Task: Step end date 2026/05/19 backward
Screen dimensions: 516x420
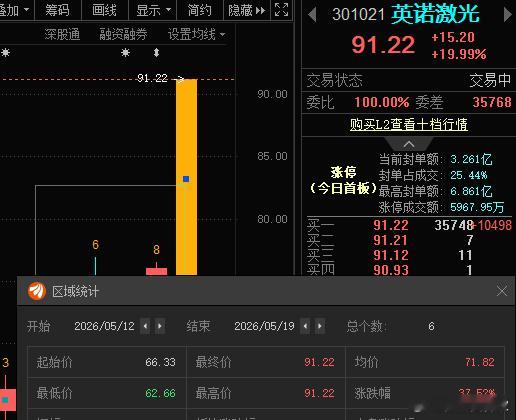Action: click(x=305, y=326)
